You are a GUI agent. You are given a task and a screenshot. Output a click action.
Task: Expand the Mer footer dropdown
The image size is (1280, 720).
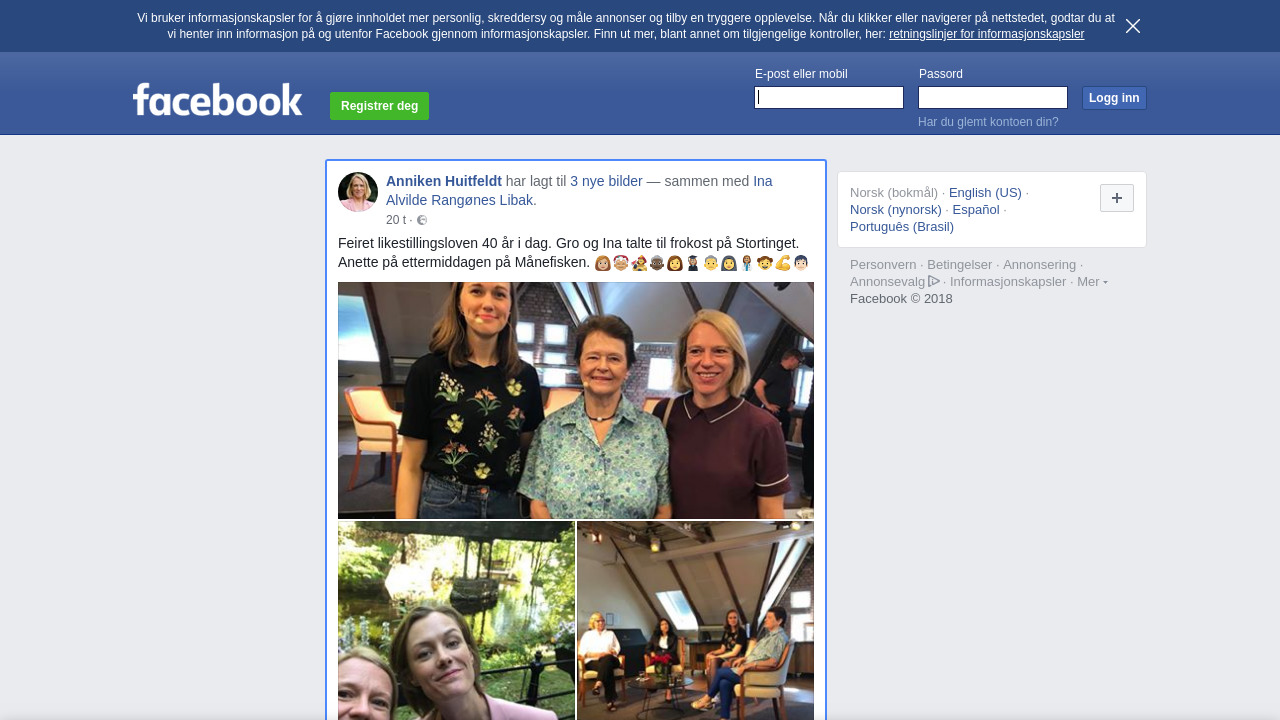1092,282
